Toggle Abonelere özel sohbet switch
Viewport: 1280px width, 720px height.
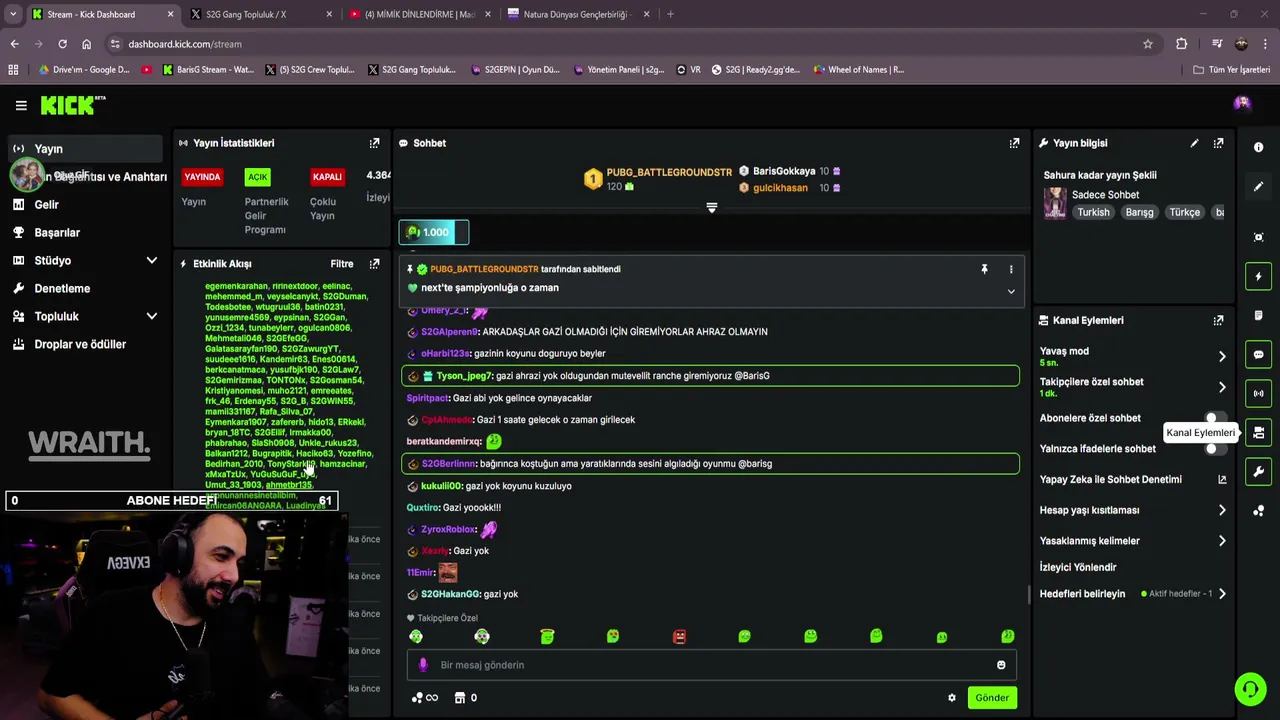point(1216,418)
